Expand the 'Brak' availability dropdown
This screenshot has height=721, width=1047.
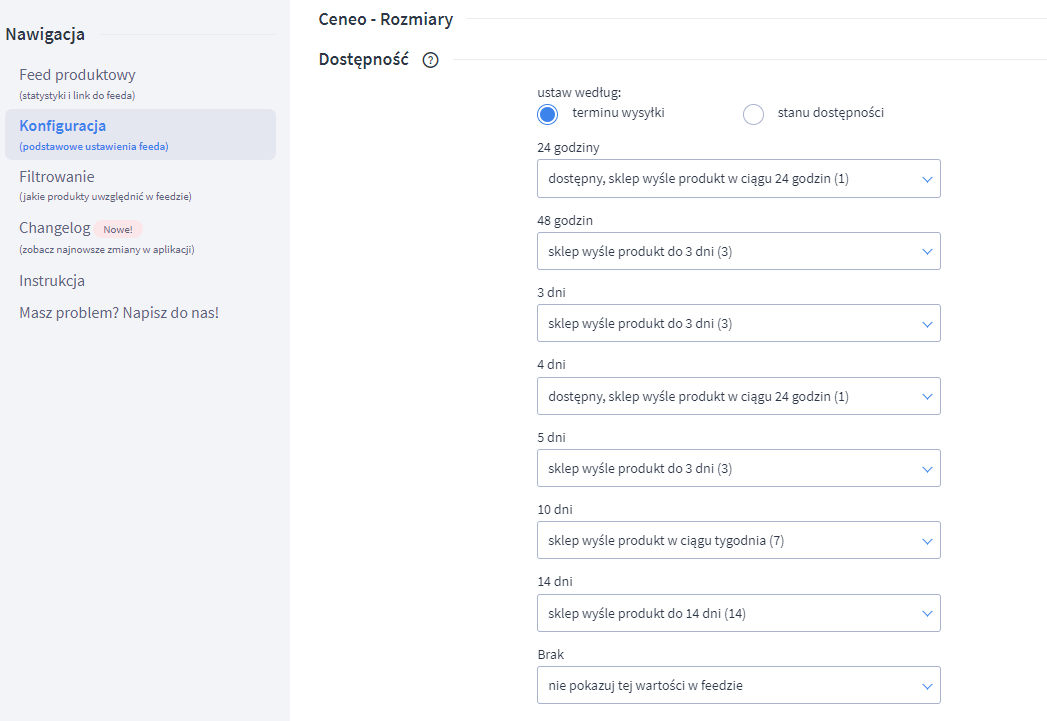tap(738, 685)
